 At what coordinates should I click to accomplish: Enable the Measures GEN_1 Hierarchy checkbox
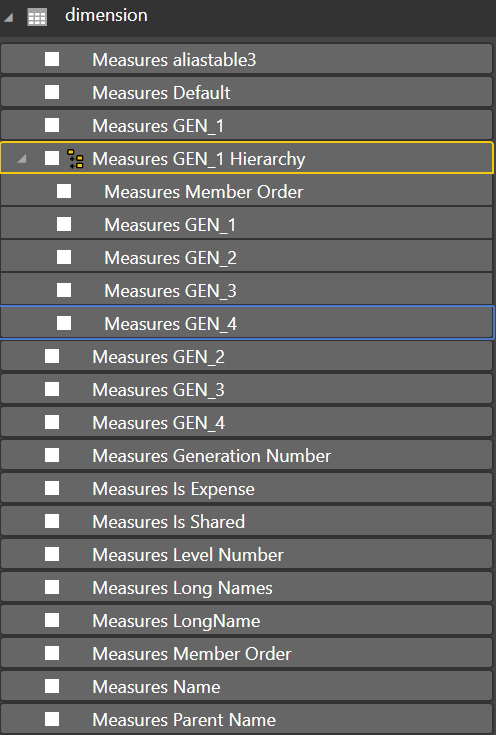click(52, 158)
